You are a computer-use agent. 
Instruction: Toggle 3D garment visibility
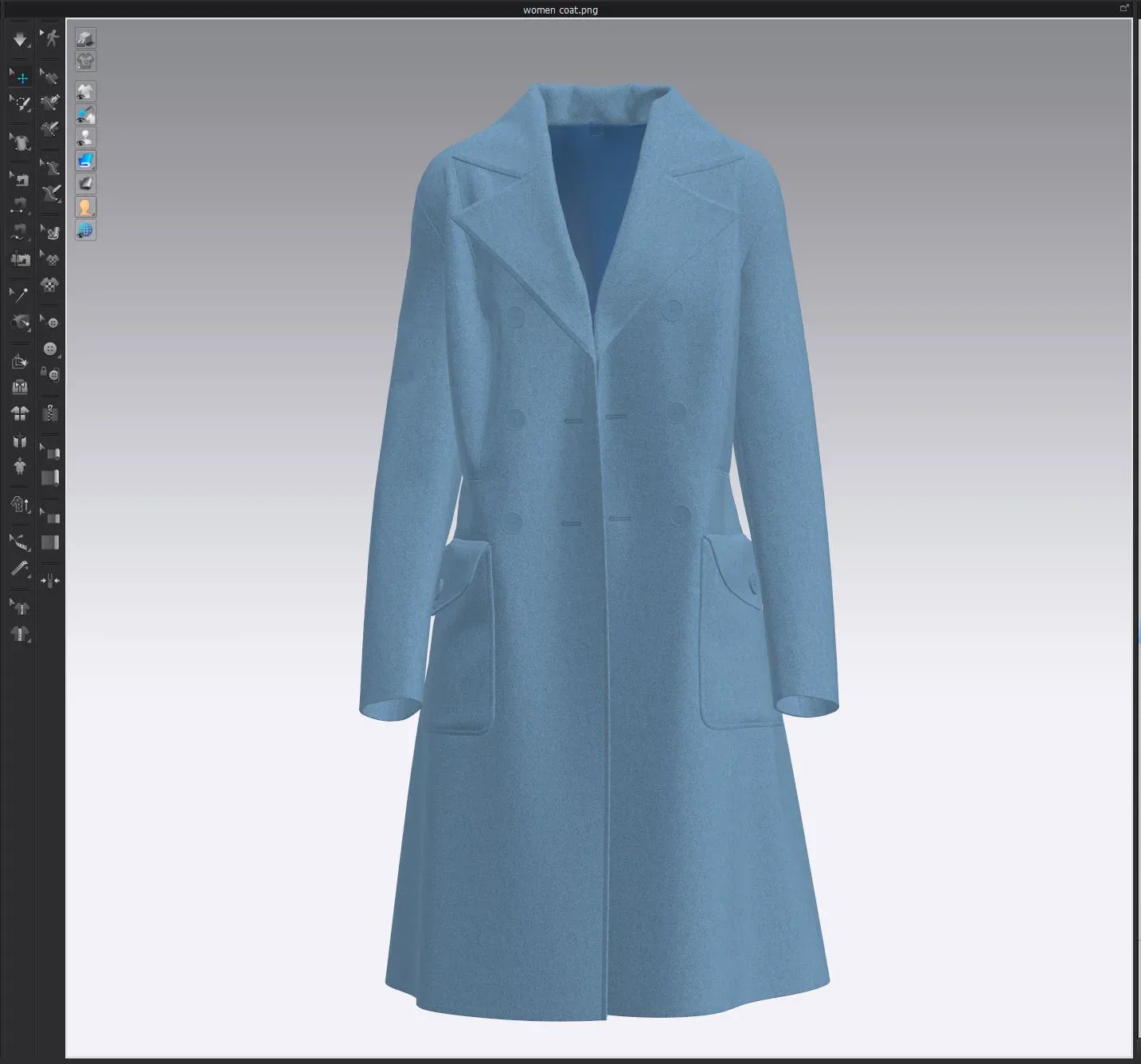point(85,92)
